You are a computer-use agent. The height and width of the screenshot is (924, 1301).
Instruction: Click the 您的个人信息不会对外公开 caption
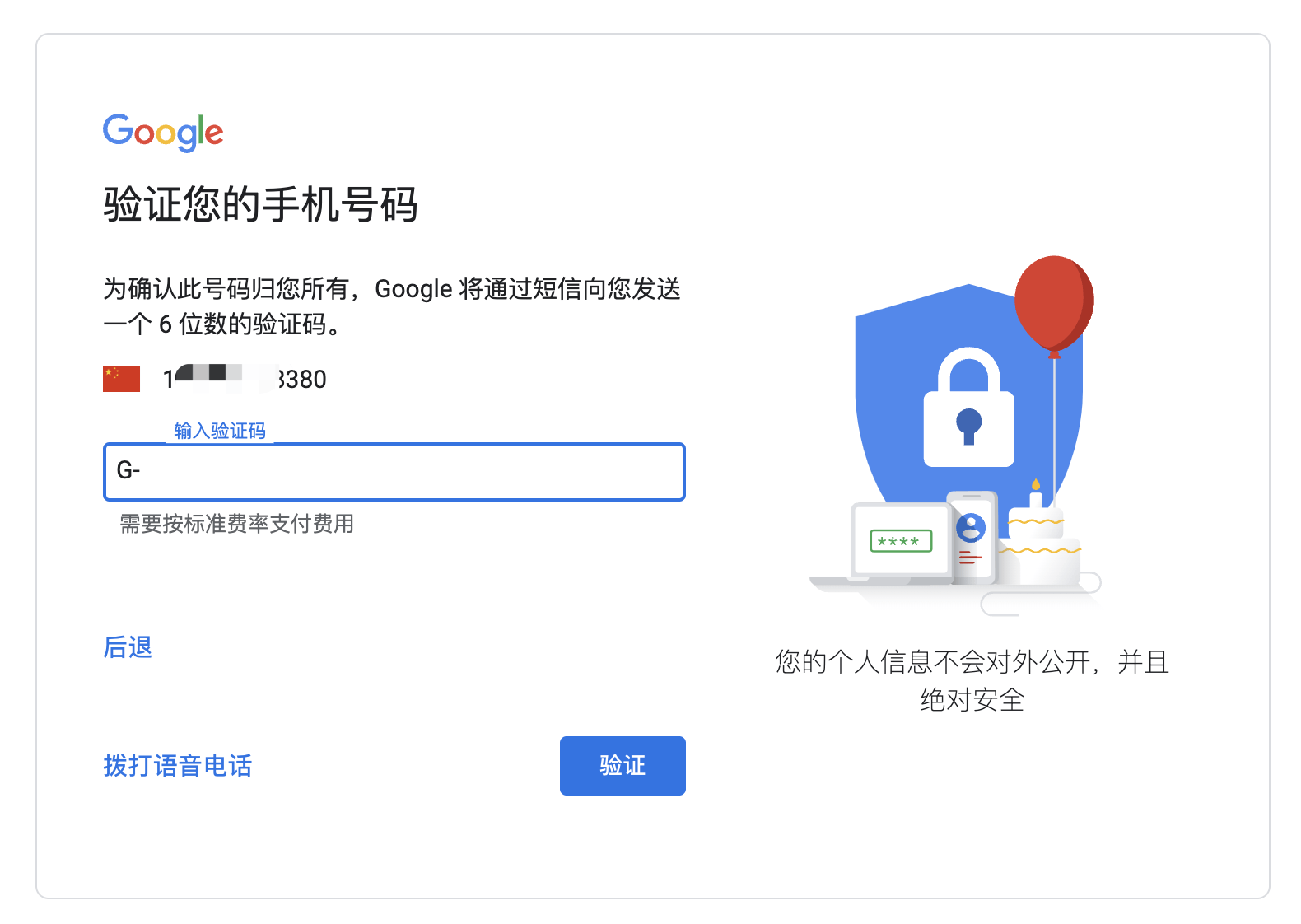click(972, 681)
